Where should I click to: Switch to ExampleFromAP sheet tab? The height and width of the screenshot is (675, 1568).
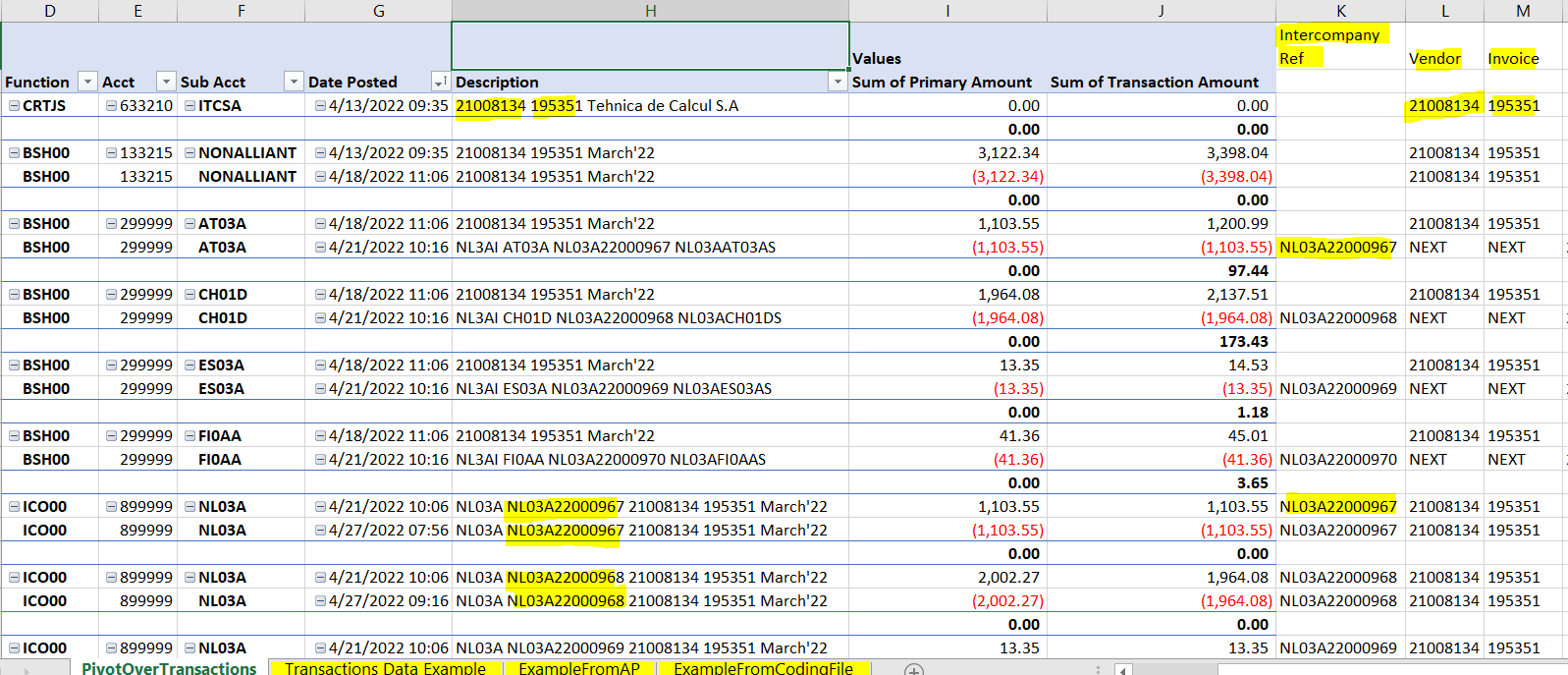pyautogui.click(x=578, y=668)
